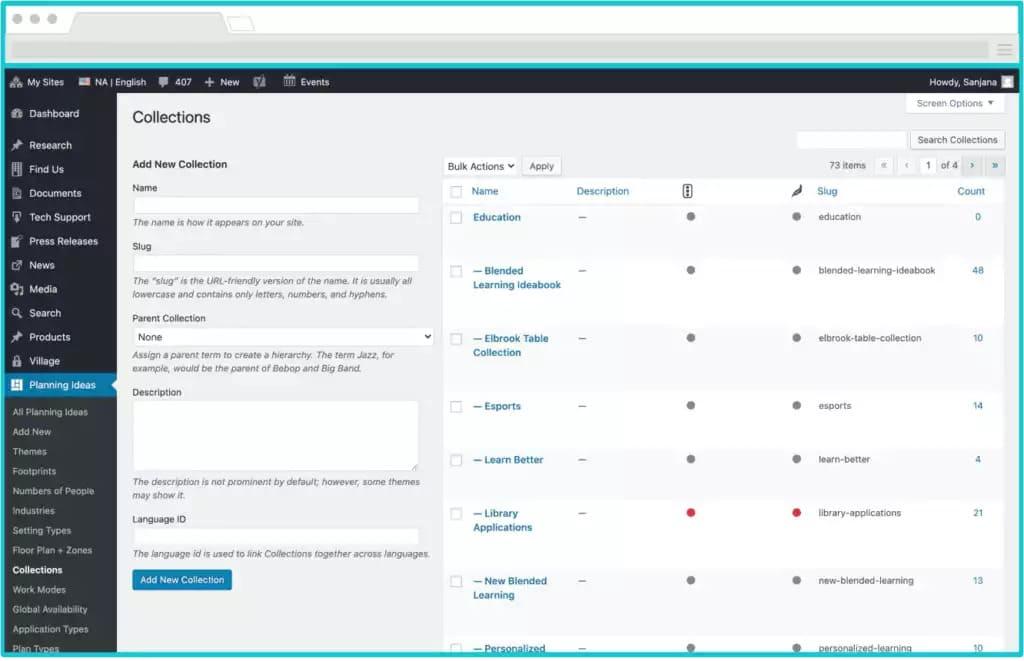1024x661 pixels.
Task: Open the My Sites network icon
Action: click(x=16, y=82)
